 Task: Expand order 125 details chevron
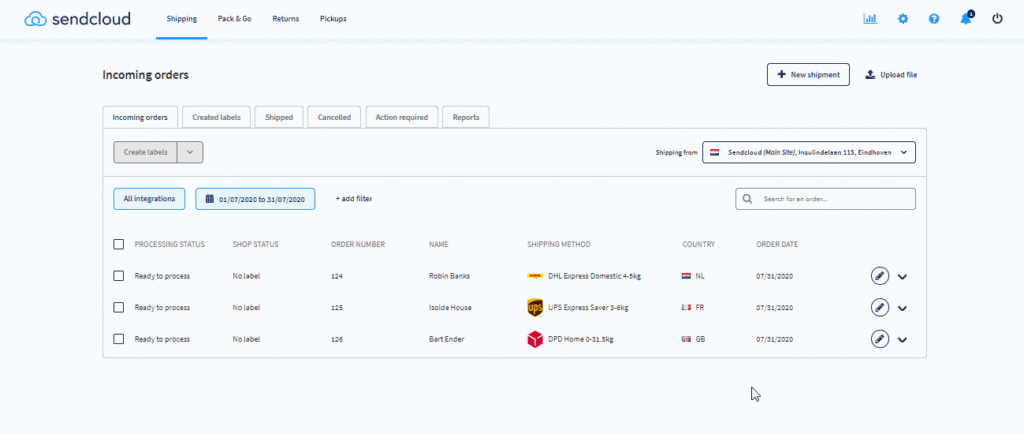tap(903, 308)
